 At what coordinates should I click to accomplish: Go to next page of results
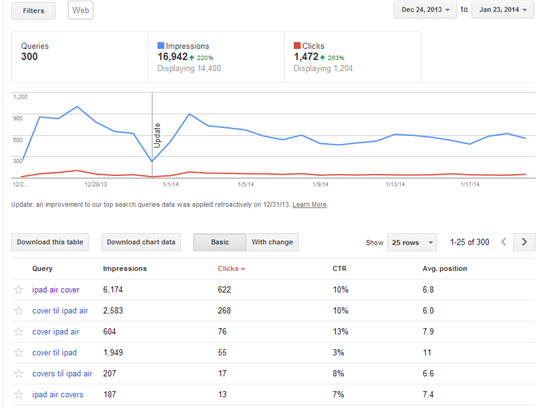524,242
